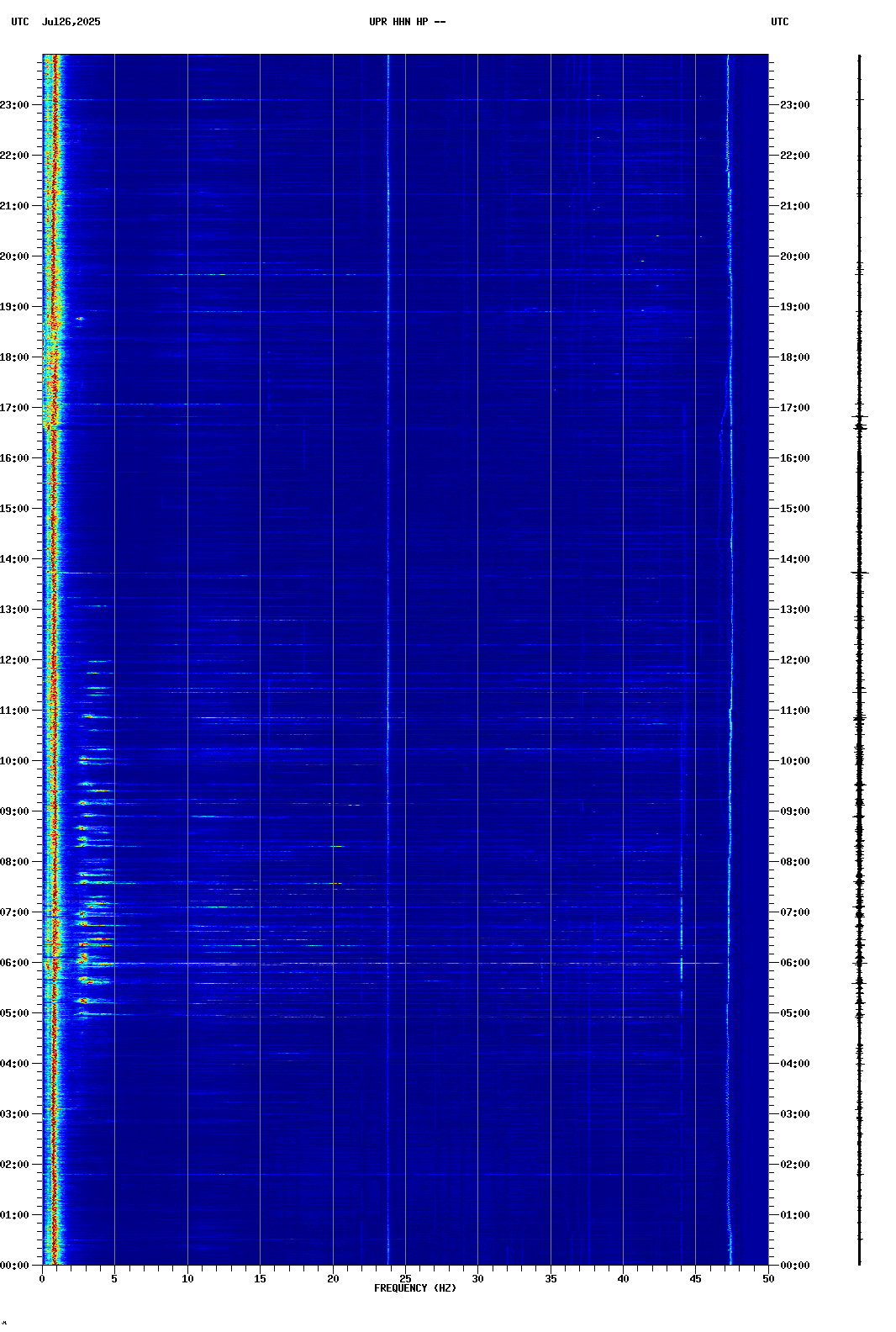Click '16:00' on the right time axis
Screen dimensions: 896x1332
(795, 458)
